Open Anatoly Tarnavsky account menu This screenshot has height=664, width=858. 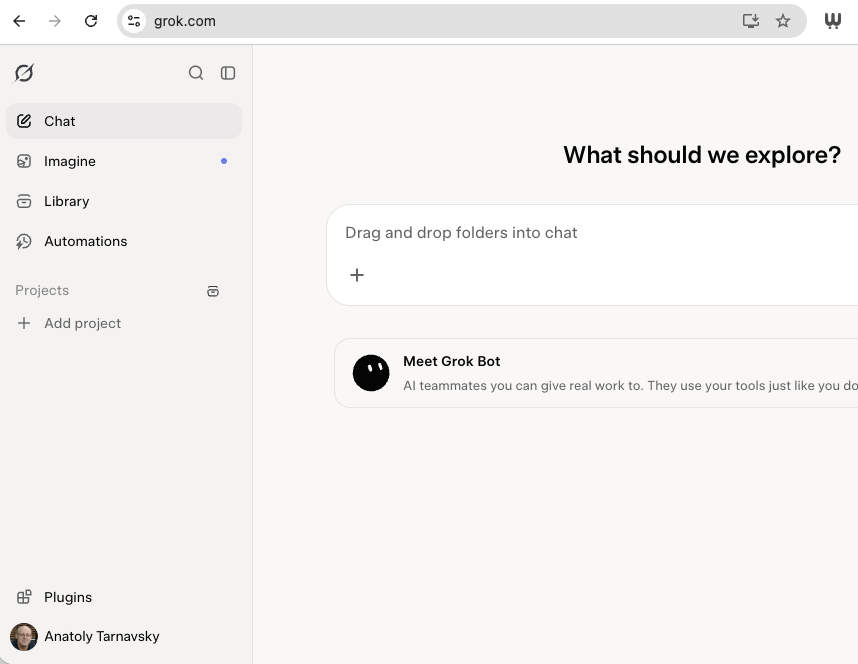coord(124,637)
